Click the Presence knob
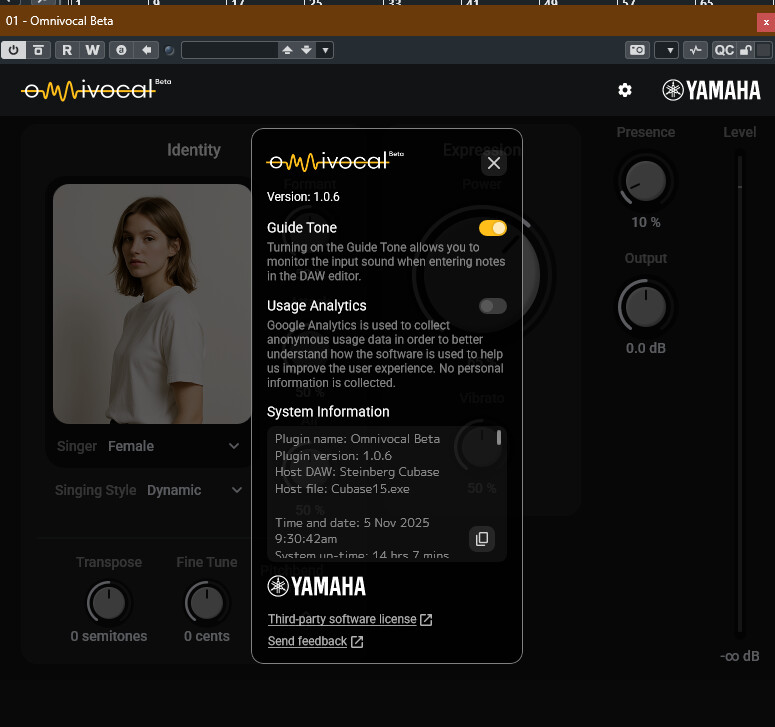Screen dimensions: 775x727 click(645, 180)
